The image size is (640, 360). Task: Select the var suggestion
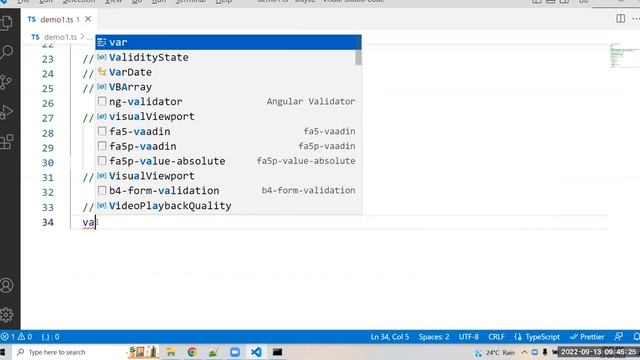228,42
